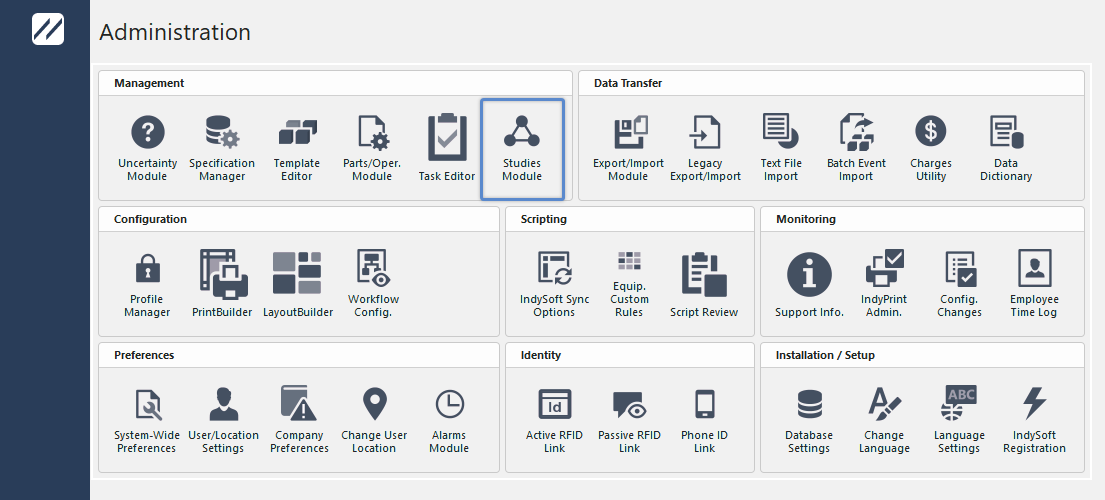Click the Management section header
The width and height of the screenshot is (1105, 500).
click(x=149, y=83)
